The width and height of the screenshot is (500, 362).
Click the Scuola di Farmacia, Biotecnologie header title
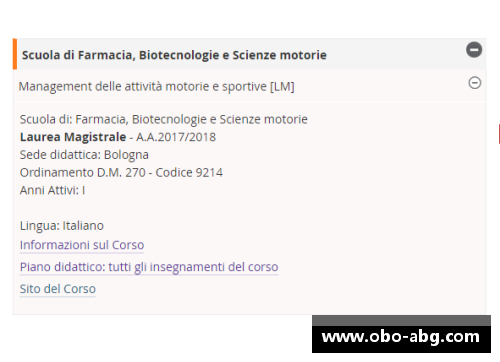coord(174,55)
